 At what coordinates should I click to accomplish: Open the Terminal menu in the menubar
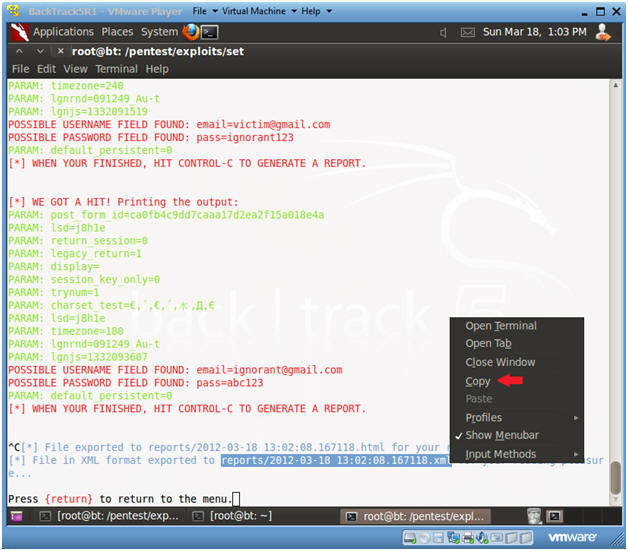point(117,69)
